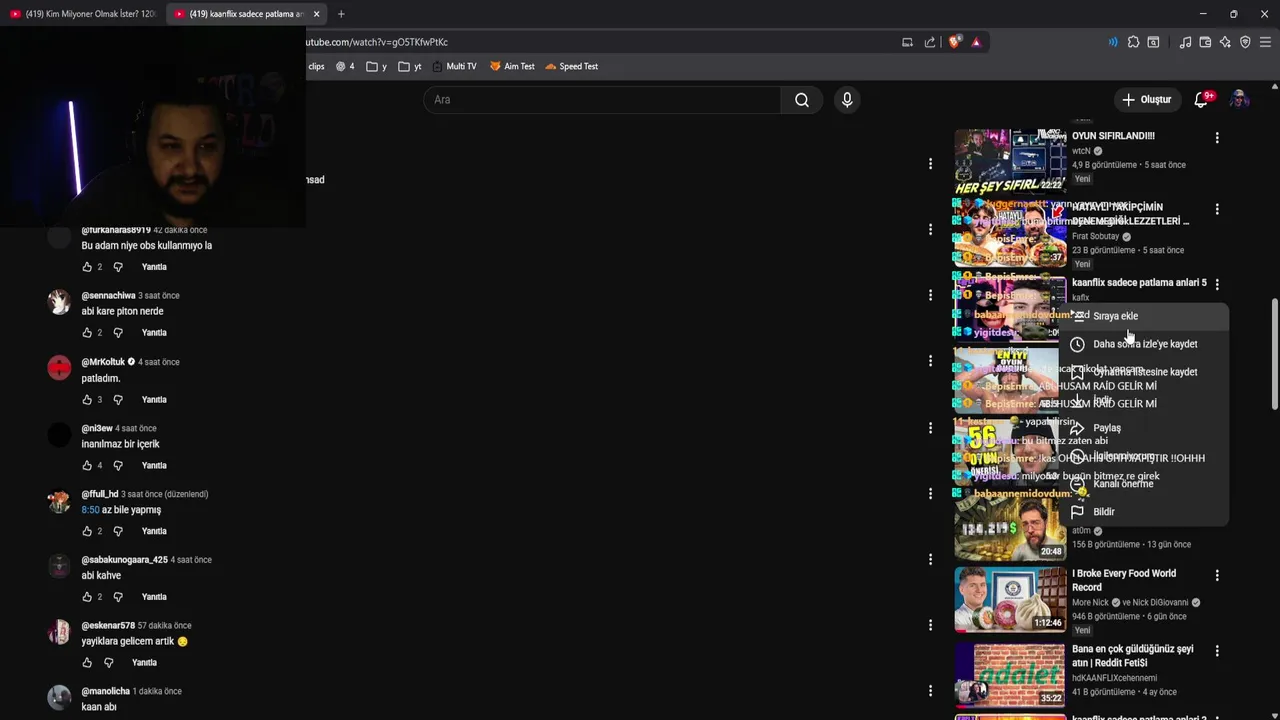Dislike @sennachiwa's comment
Image resolution: width=1280 pixels, height=720 pixels.
118,332
